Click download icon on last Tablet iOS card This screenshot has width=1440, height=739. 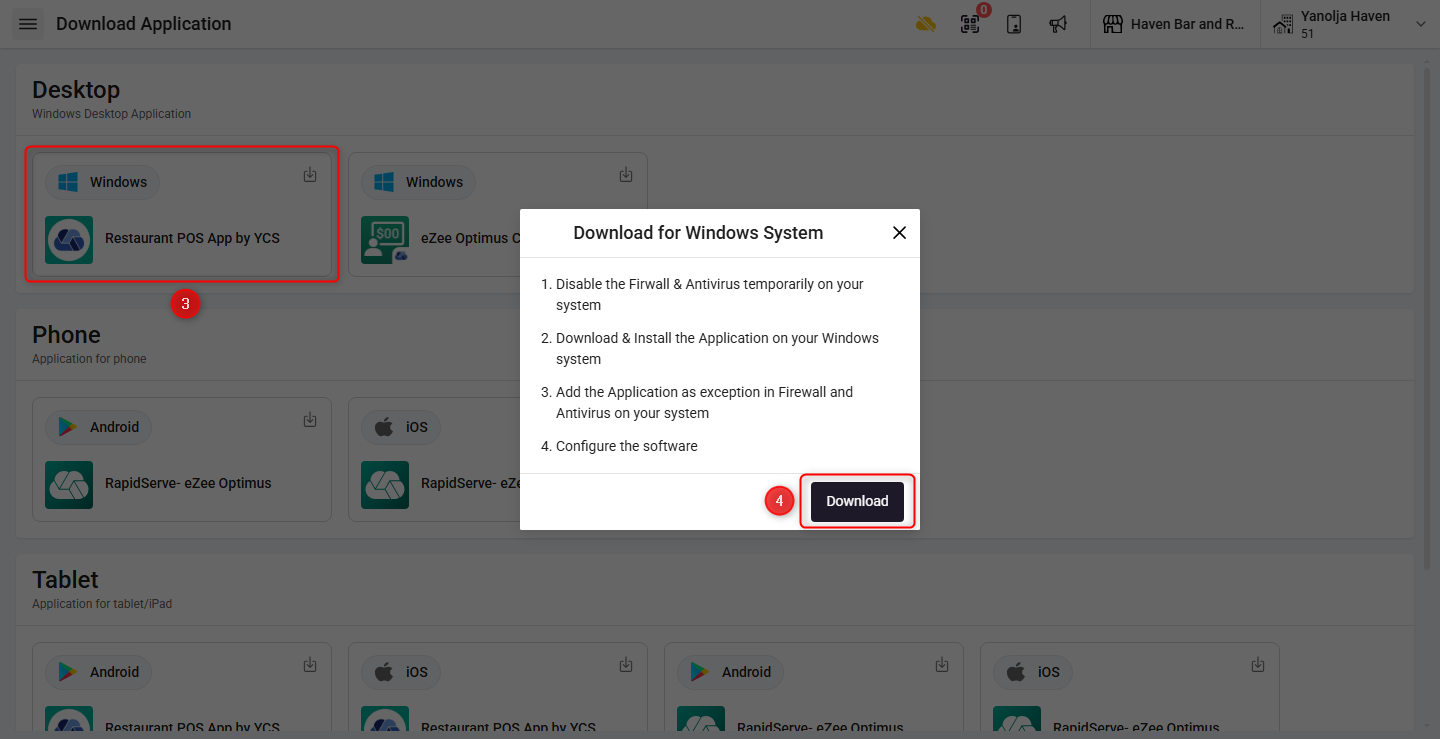click(1258, 665)
